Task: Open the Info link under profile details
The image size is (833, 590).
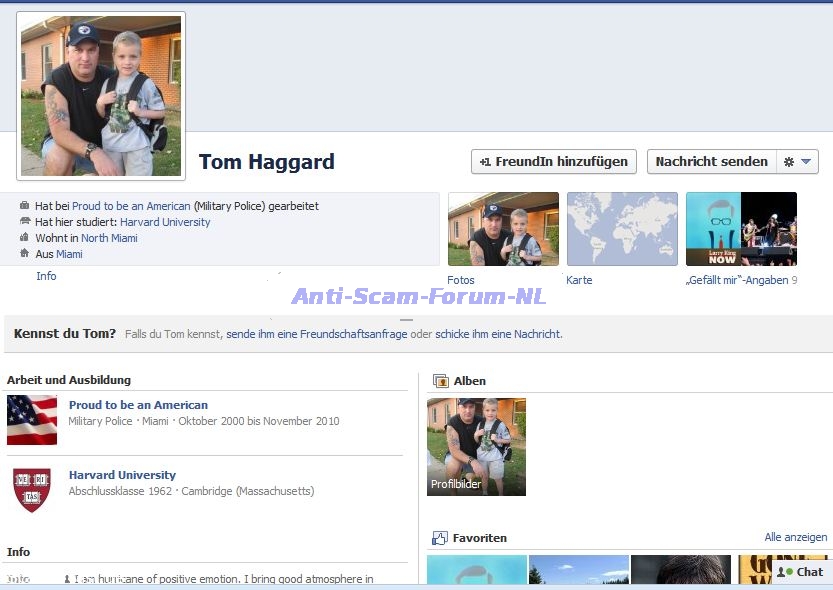Action: 46,276
